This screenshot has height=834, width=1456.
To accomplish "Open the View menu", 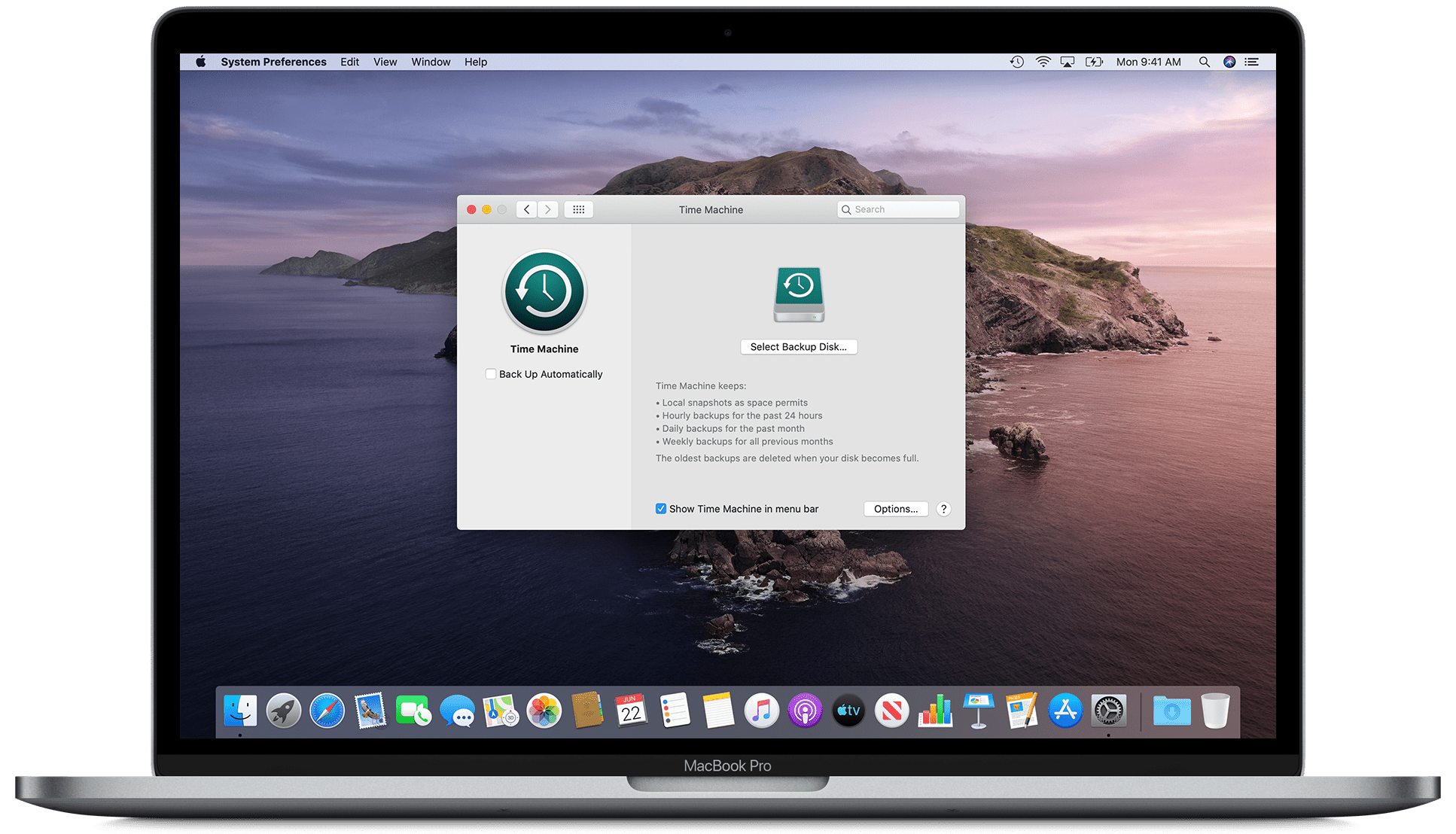I will pos(385,62).
